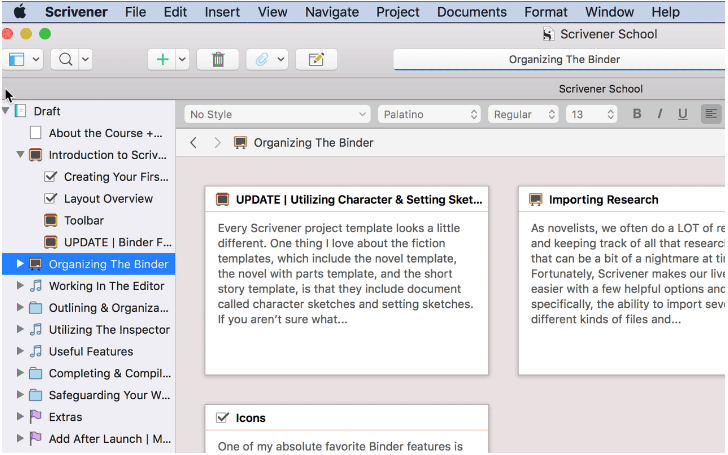Click Importing Research card icon
This screenshot has height=455, width=728.
pyautogui.click(x=536, y=200)
